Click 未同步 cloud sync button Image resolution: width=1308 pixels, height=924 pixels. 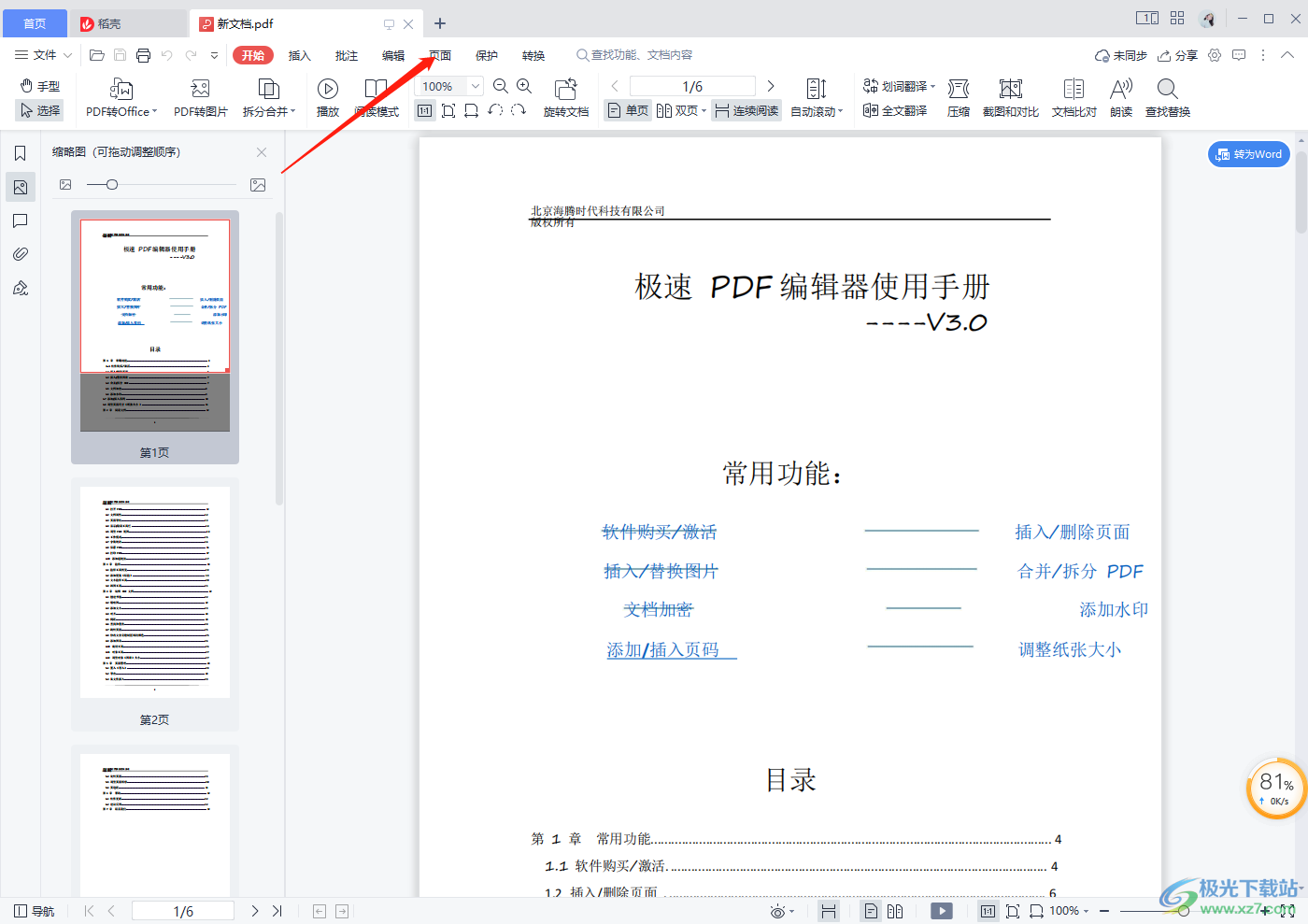[1120, 55]
